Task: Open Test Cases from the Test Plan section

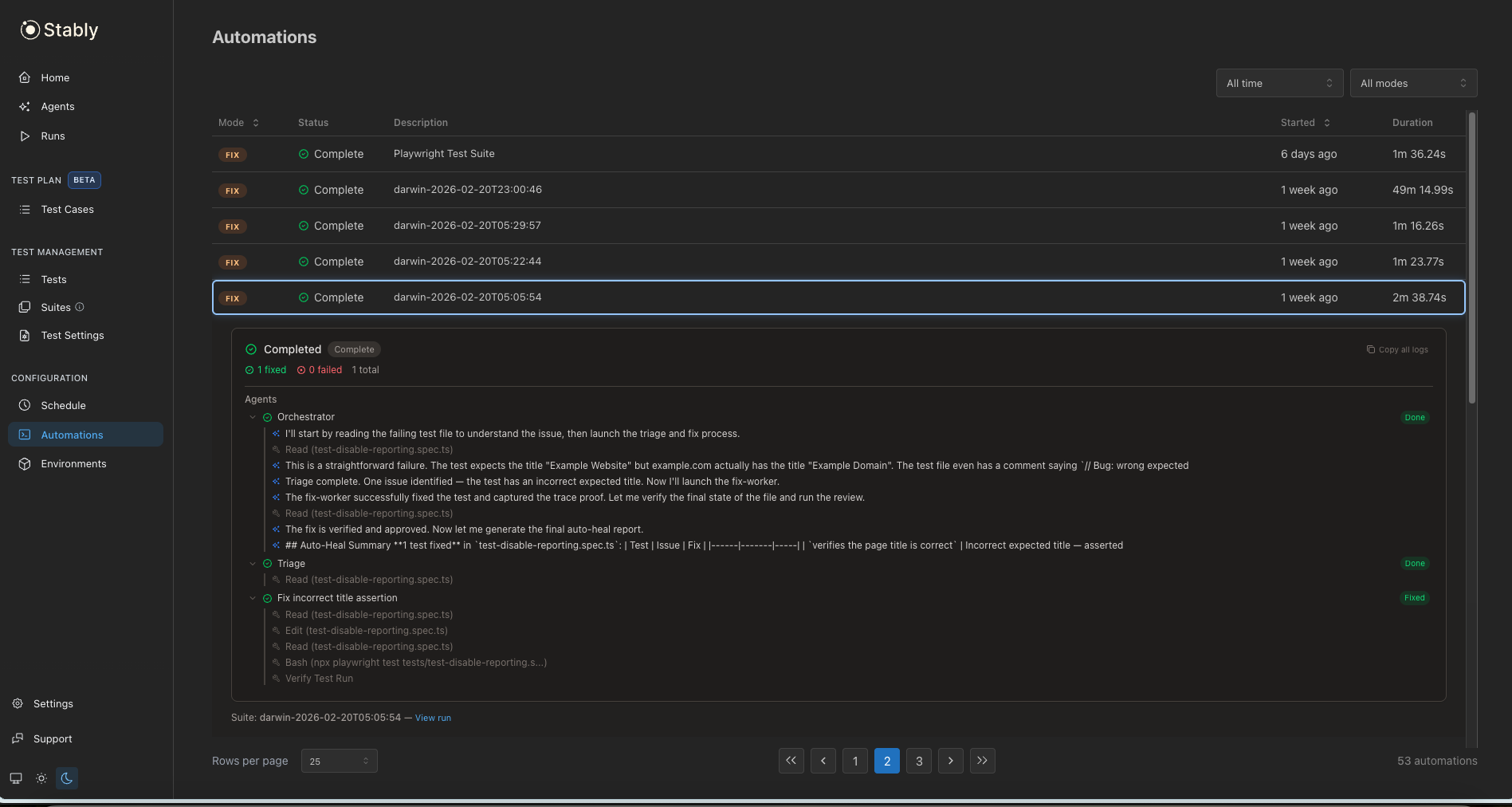Action: [x=68, y=209]
